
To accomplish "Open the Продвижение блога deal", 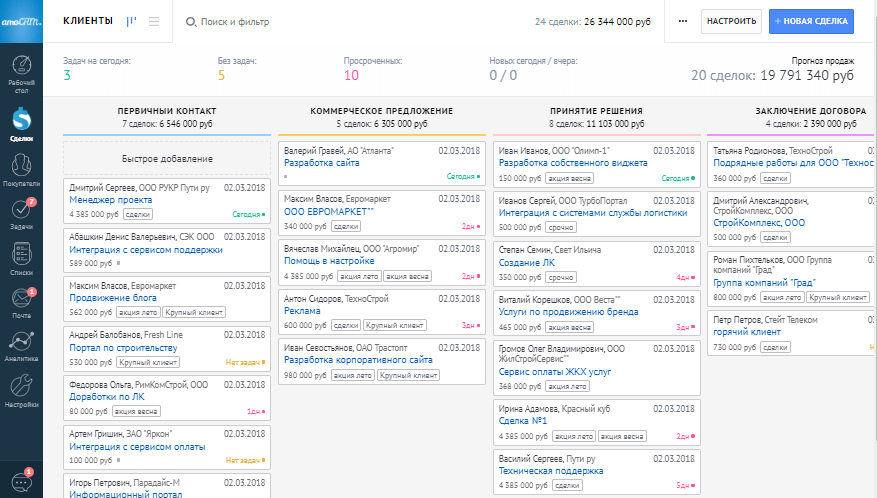I will click(x=113, y=298).
